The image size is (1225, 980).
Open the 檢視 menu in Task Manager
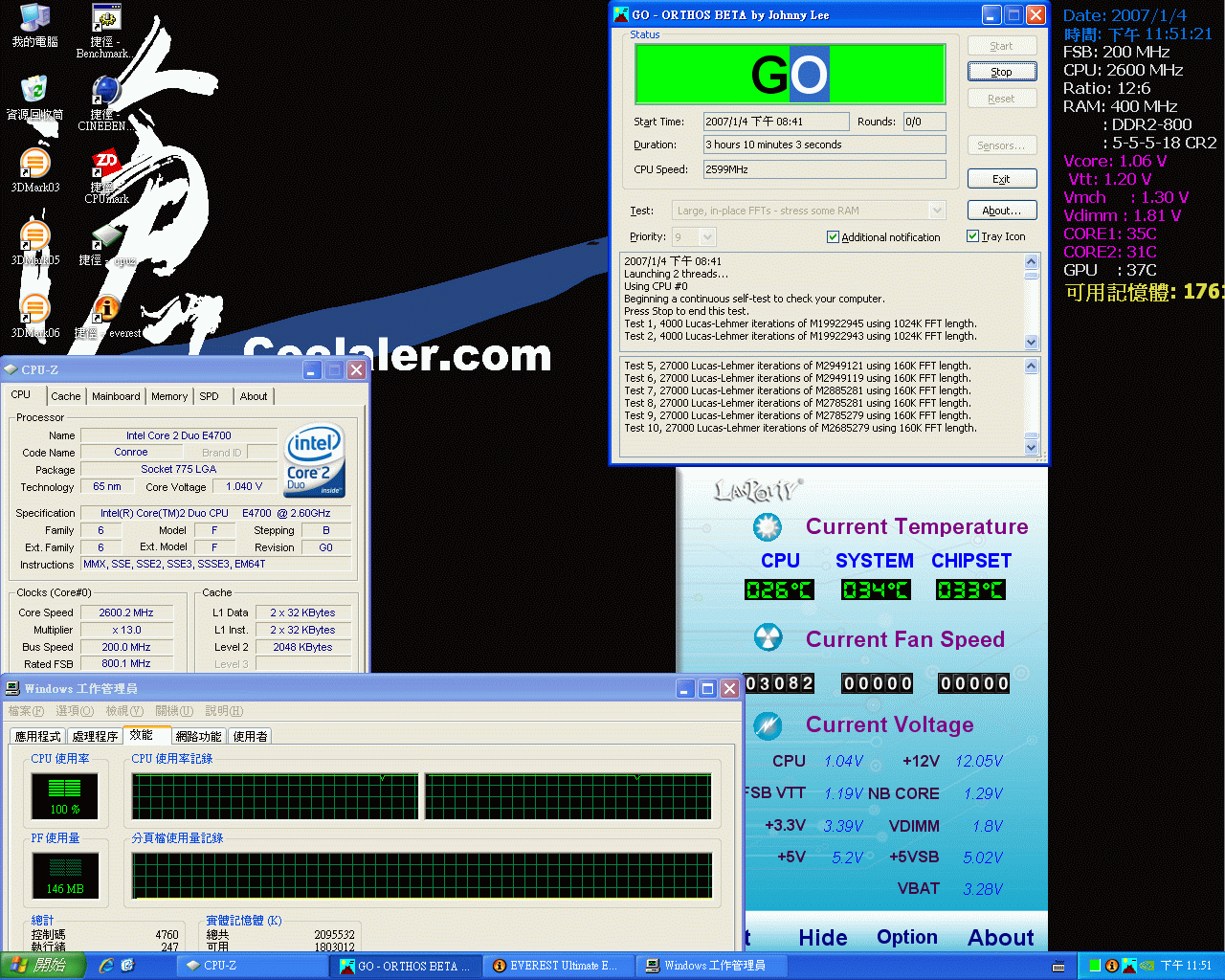click(x=124, y=711)
